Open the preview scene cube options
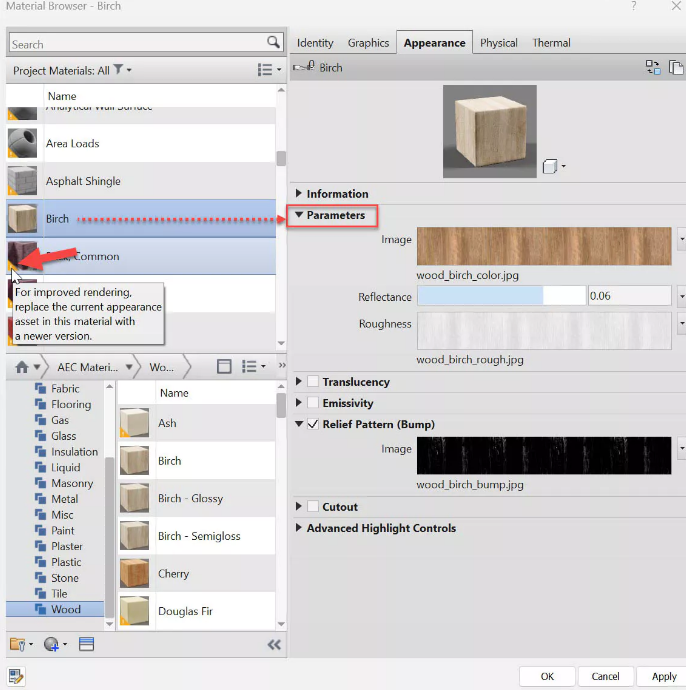This screenshot has height=690, width=686. [x=554, y=166]
